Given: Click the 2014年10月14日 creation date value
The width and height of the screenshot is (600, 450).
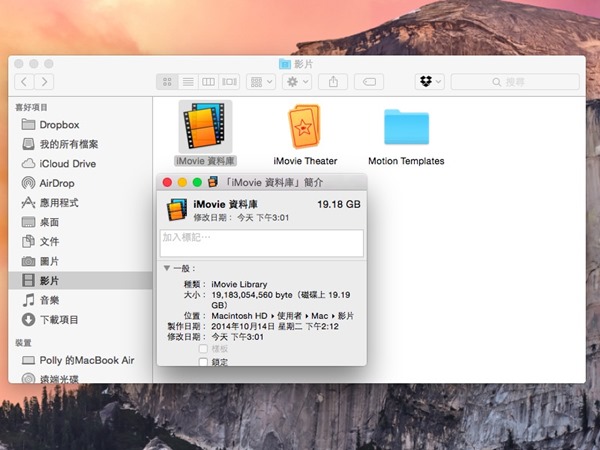Looking at the screenshot, I should tap(275, 326).
